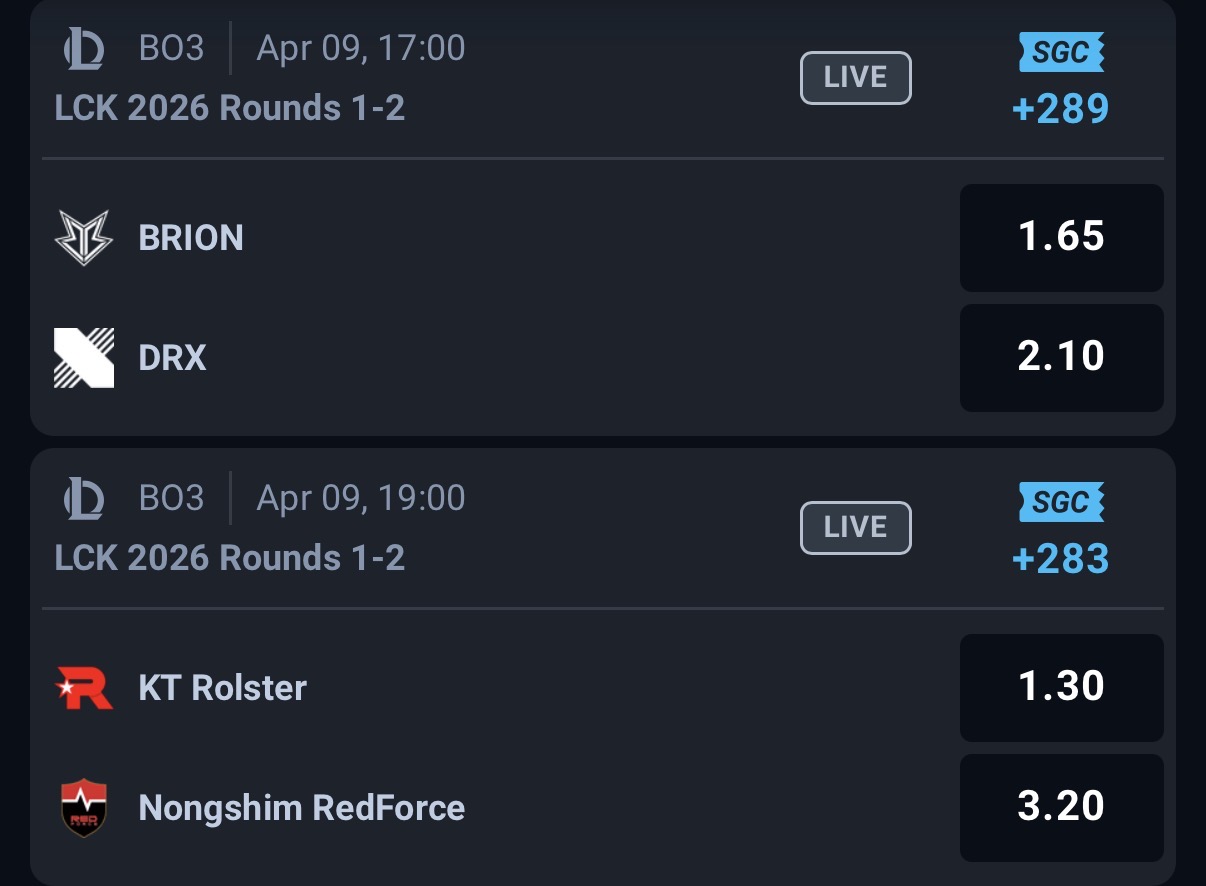Select DRX odds 2.10

point(1061,357)
